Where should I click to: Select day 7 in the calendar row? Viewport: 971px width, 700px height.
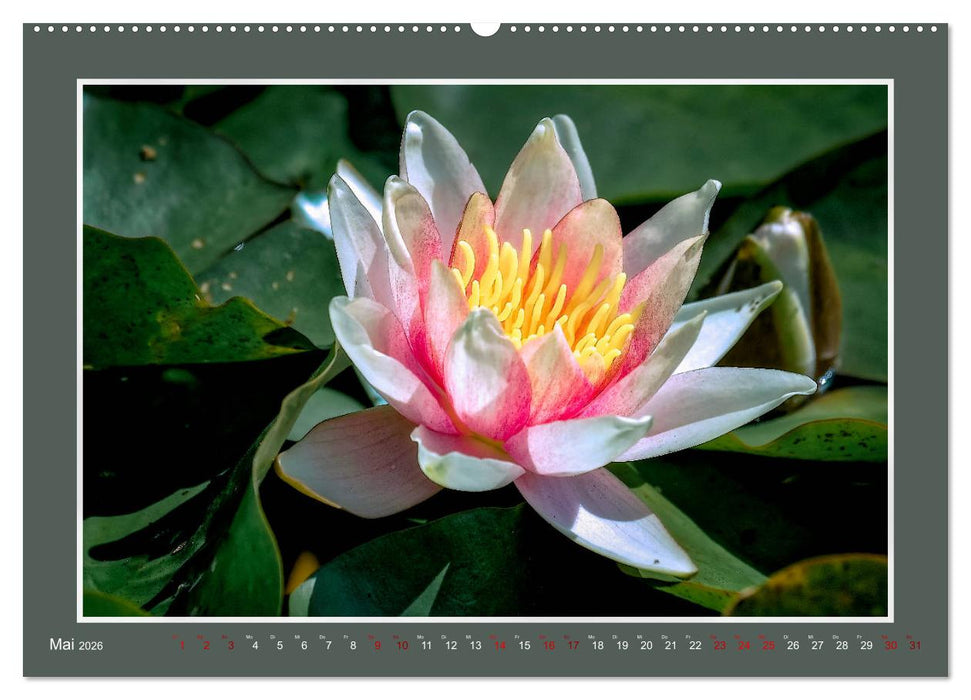(328, 646)
